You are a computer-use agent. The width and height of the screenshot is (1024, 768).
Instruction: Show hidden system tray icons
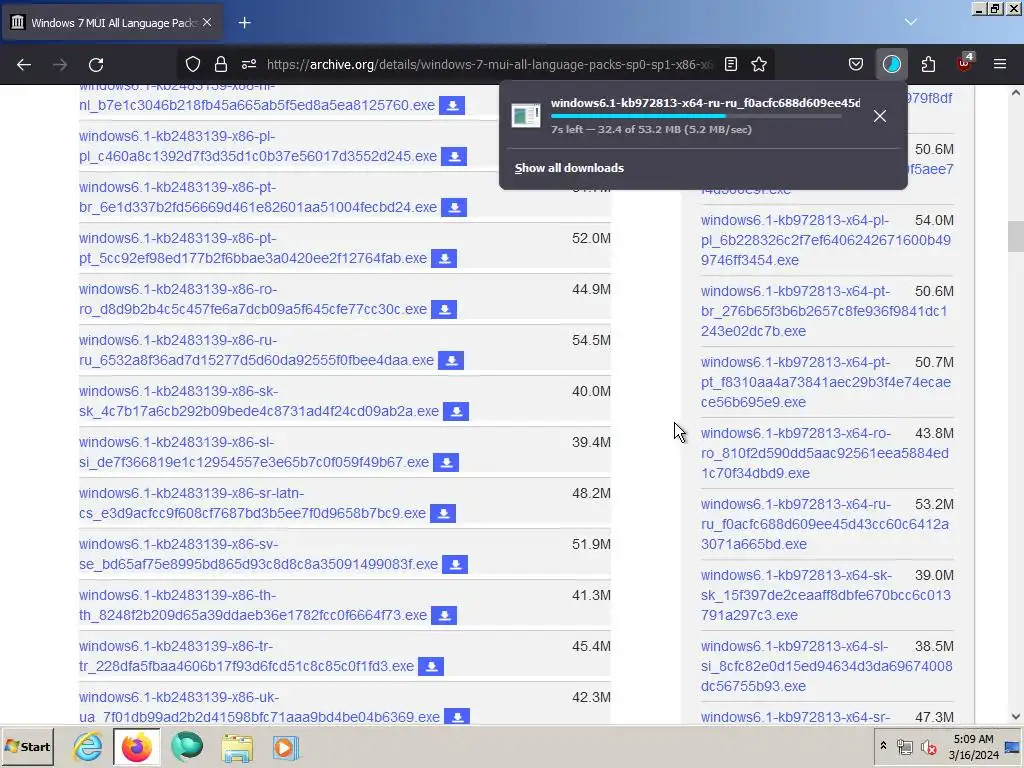tap(884, 746)
